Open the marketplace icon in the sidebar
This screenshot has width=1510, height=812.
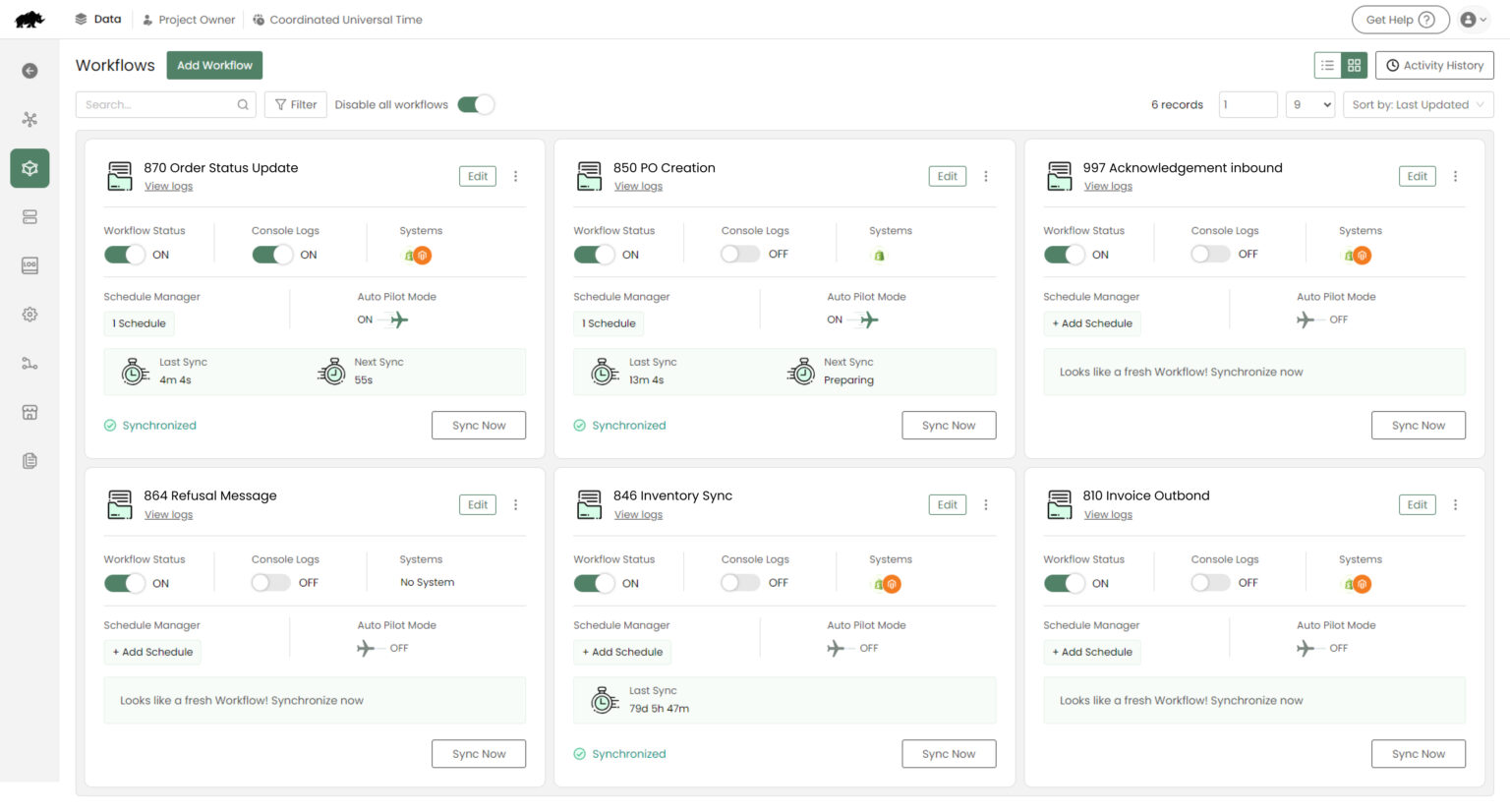29,412
